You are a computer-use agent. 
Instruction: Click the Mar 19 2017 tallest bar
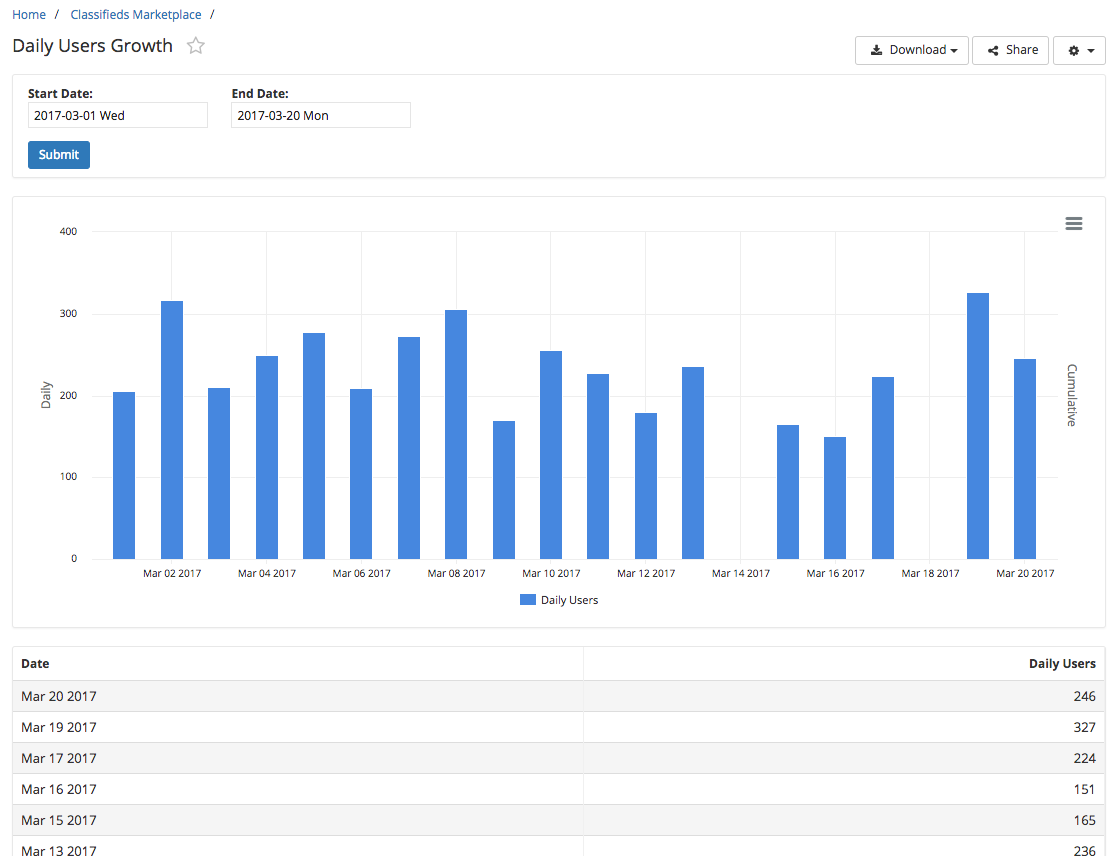tap(977, 426)
